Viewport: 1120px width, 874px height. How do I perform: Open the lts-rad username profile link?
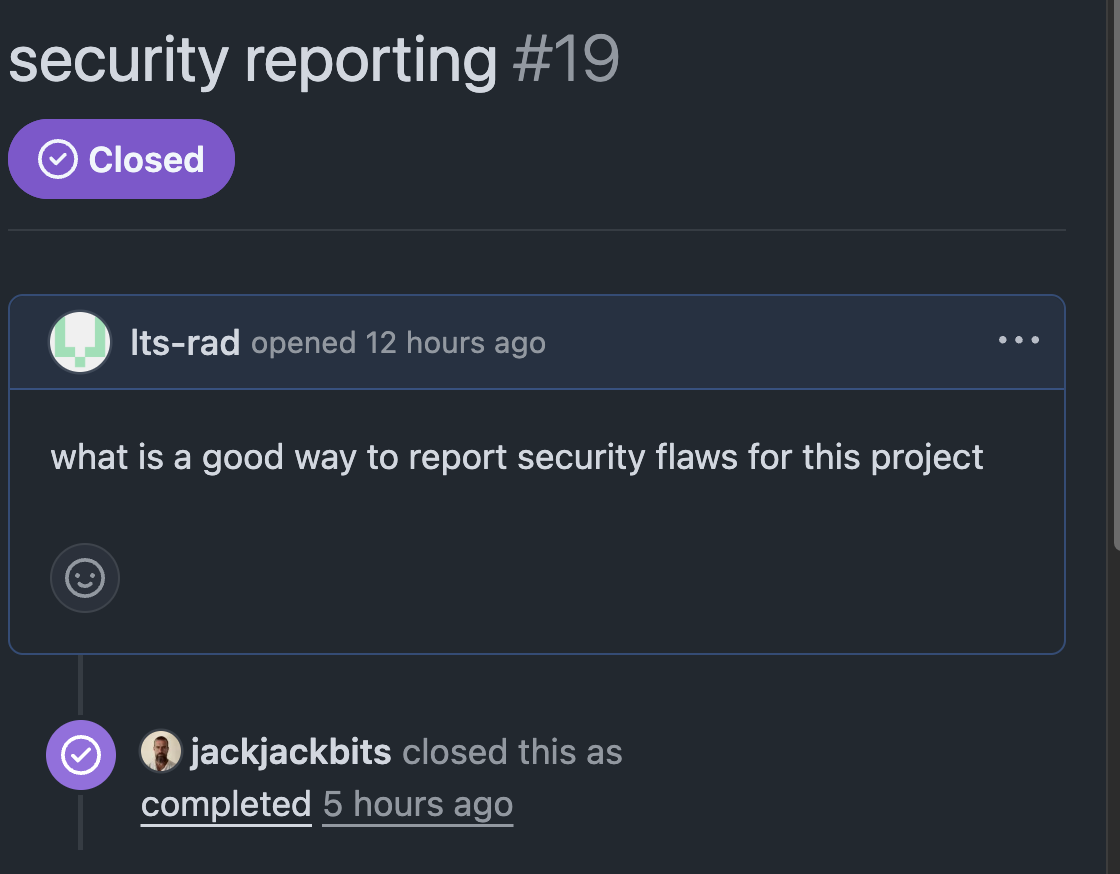point(185,343)
